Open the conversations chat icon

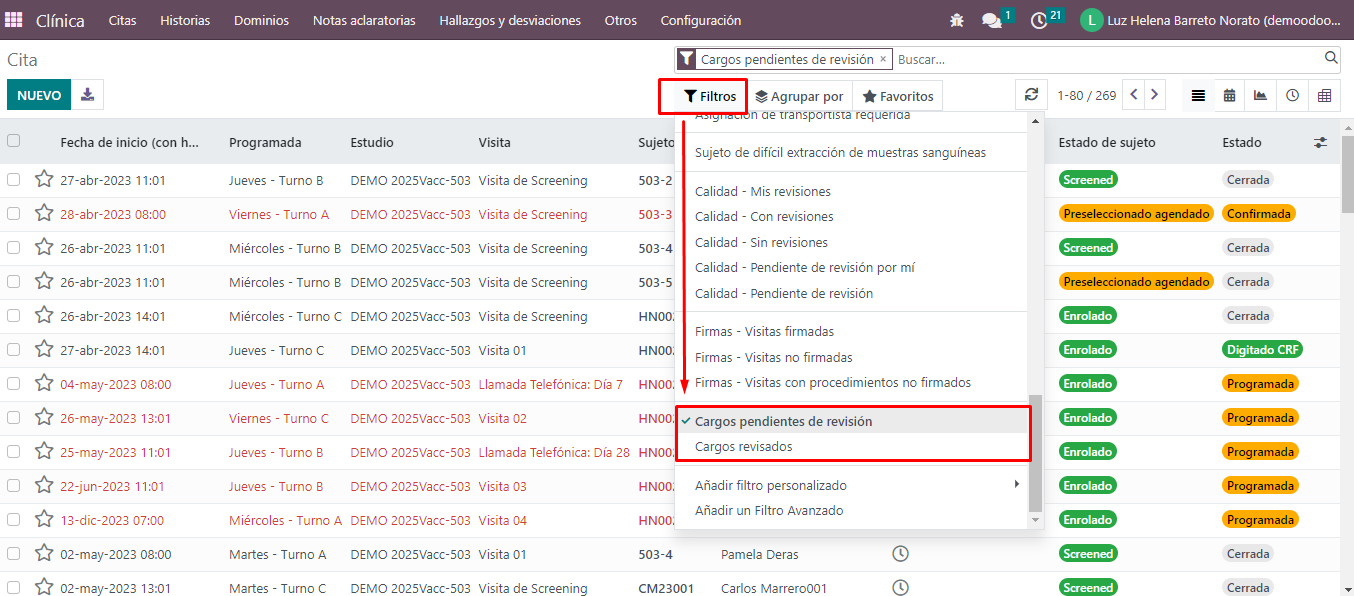tap(991, 20)
